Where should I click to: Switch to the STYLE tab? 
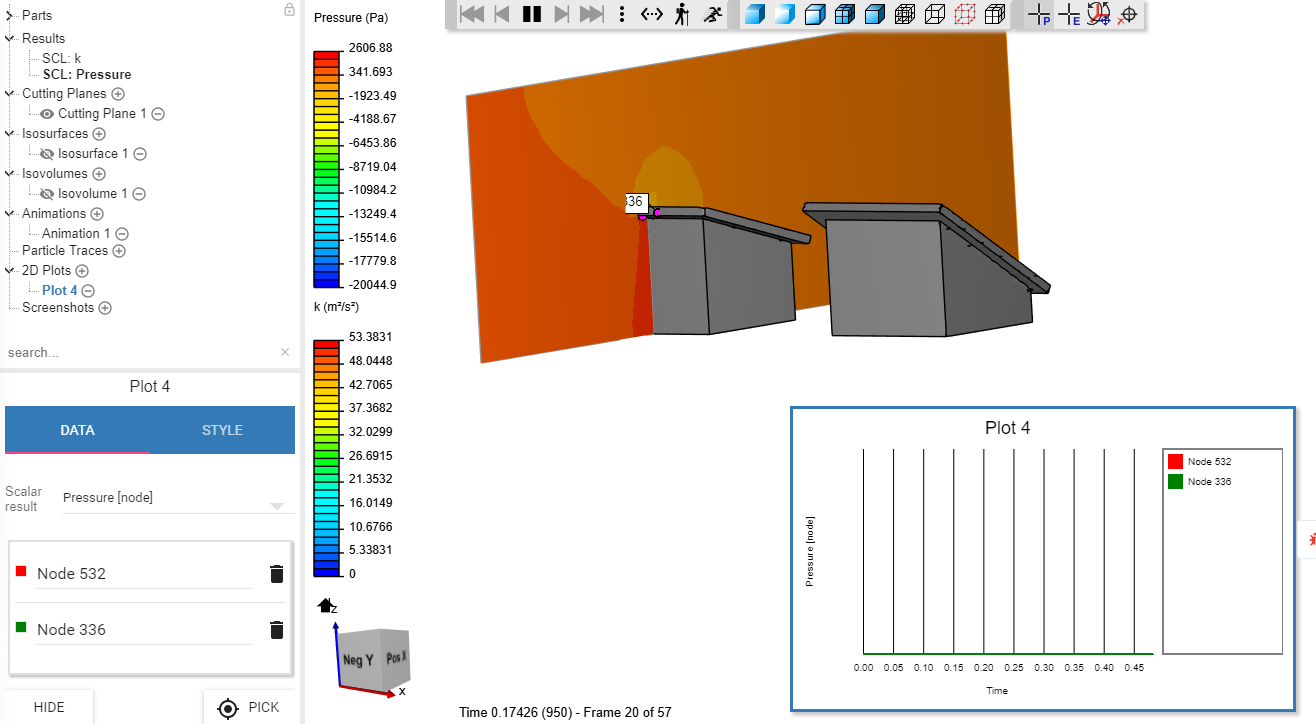click(222, 430)
